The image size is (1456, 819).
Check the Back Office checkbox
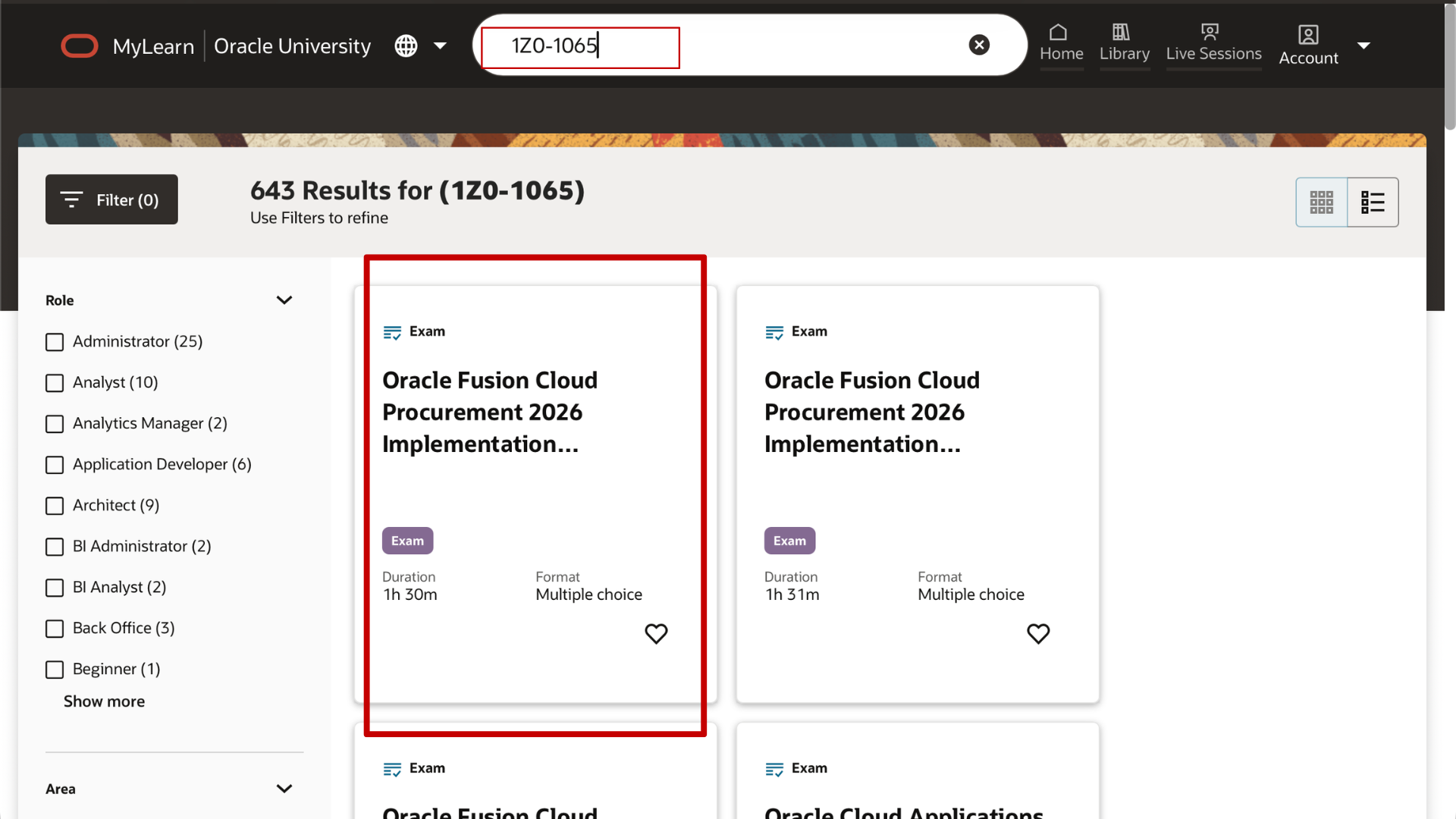[54, 629]
